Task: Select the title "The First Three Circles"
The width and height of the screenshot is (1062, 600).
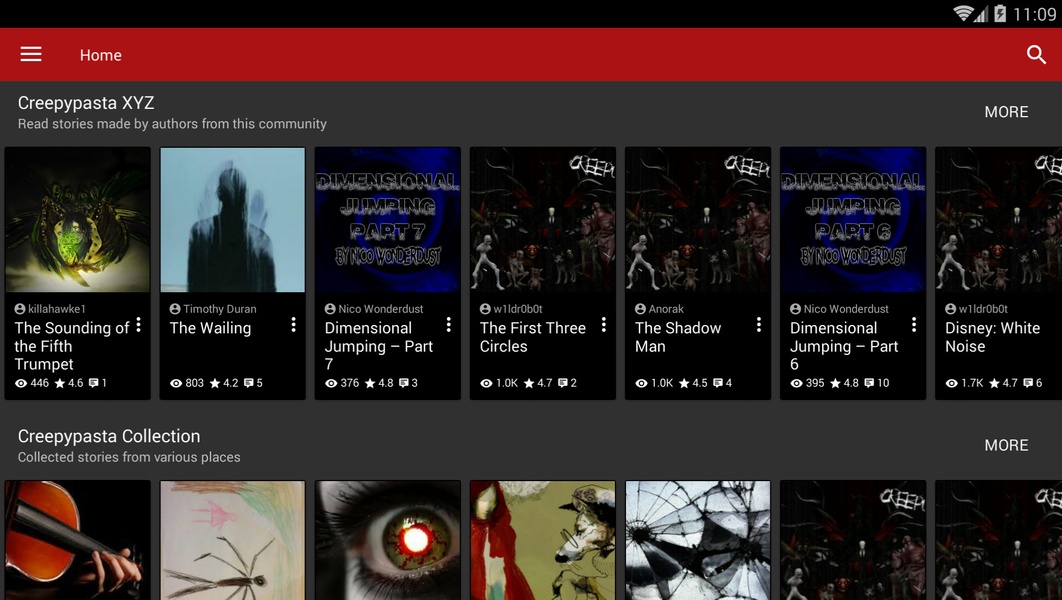Action: [x=532, y=337]
